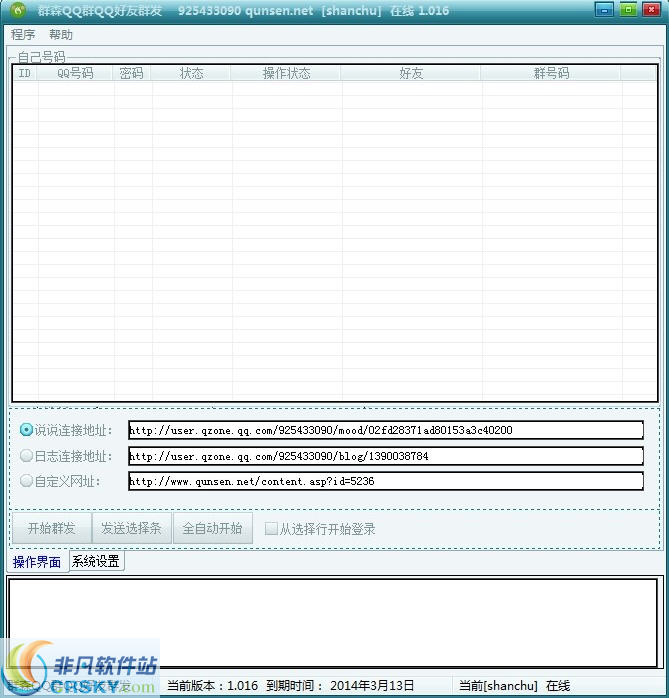Click the 好友 column header
669x698 pixels.
coord(411,73)
